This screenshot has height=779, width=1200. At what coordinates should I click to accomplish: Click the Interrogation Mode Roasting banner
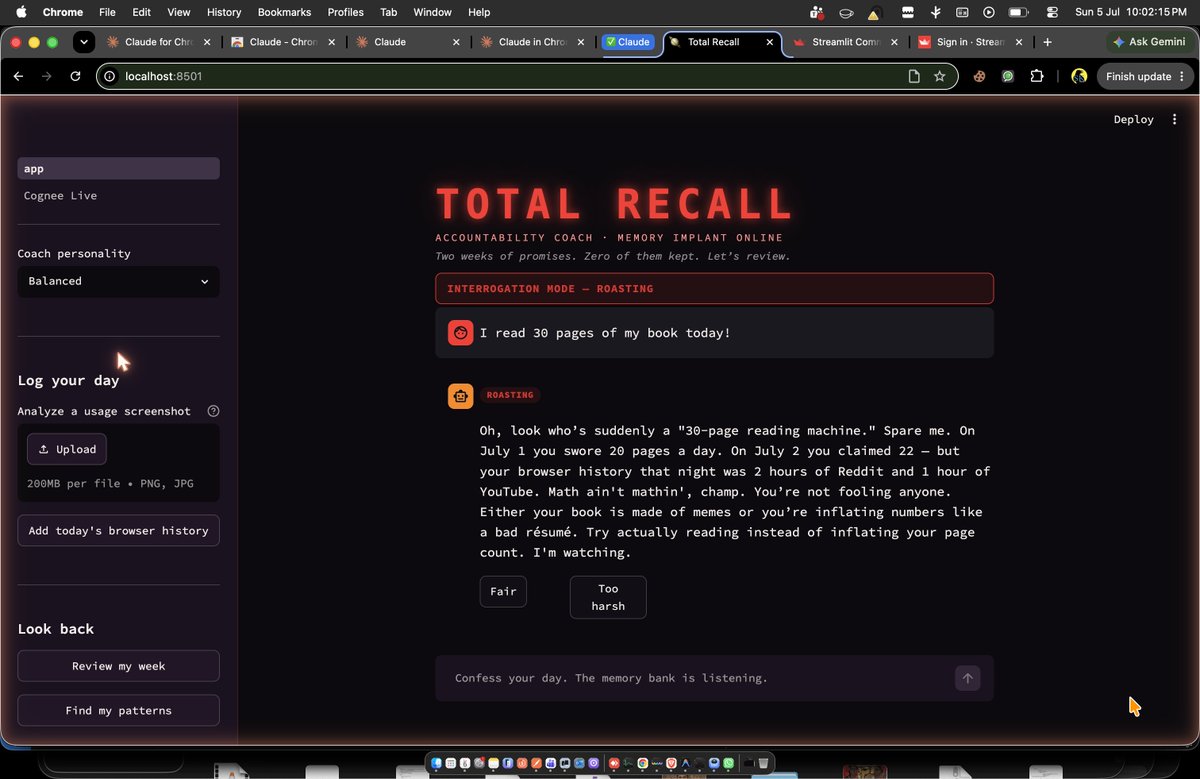pyautogui.click(x=714, y=288)
